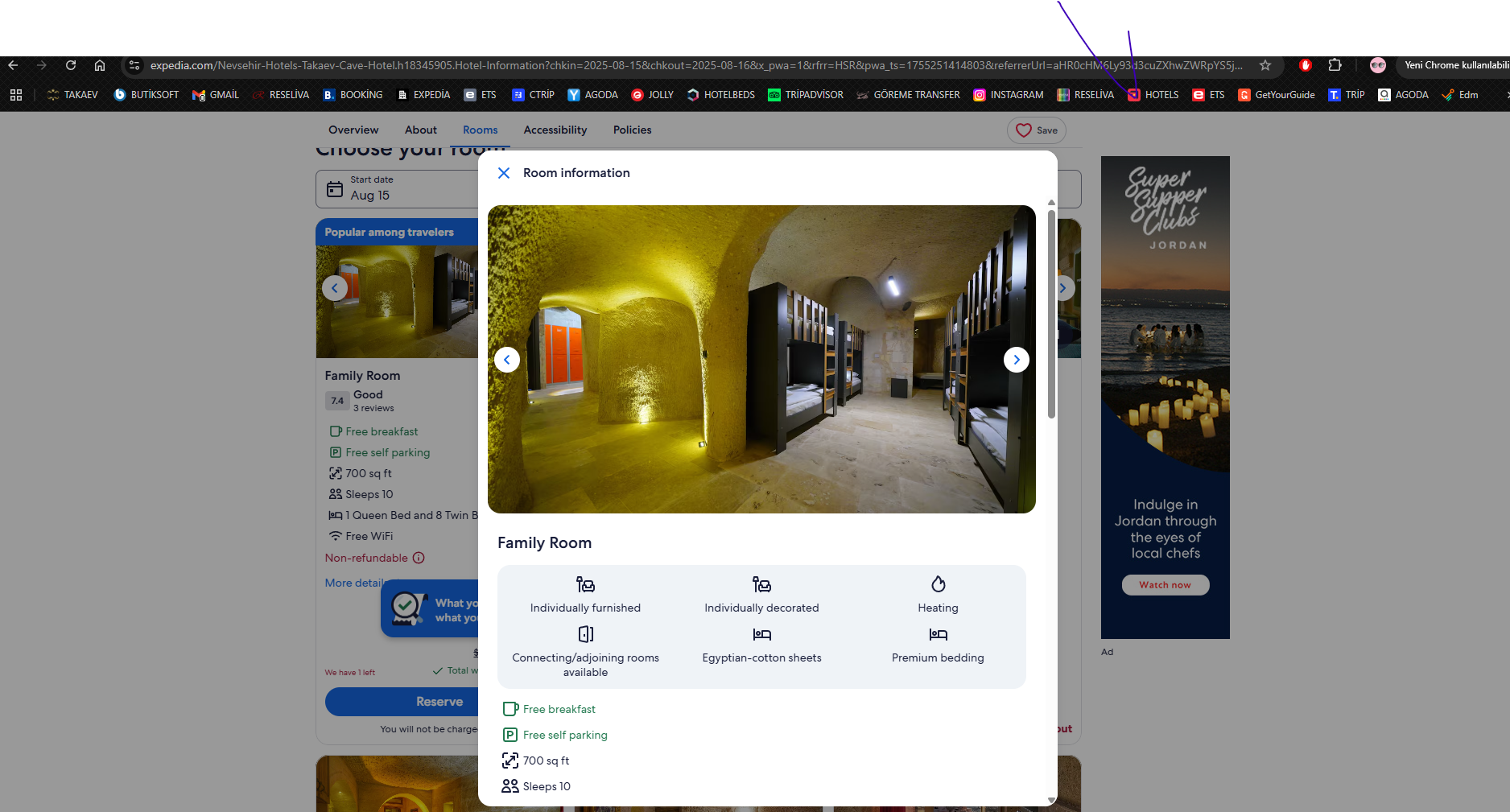1510x812 pixels.
Task: Select the Rooms tab
Action: (x=481, y=130)
